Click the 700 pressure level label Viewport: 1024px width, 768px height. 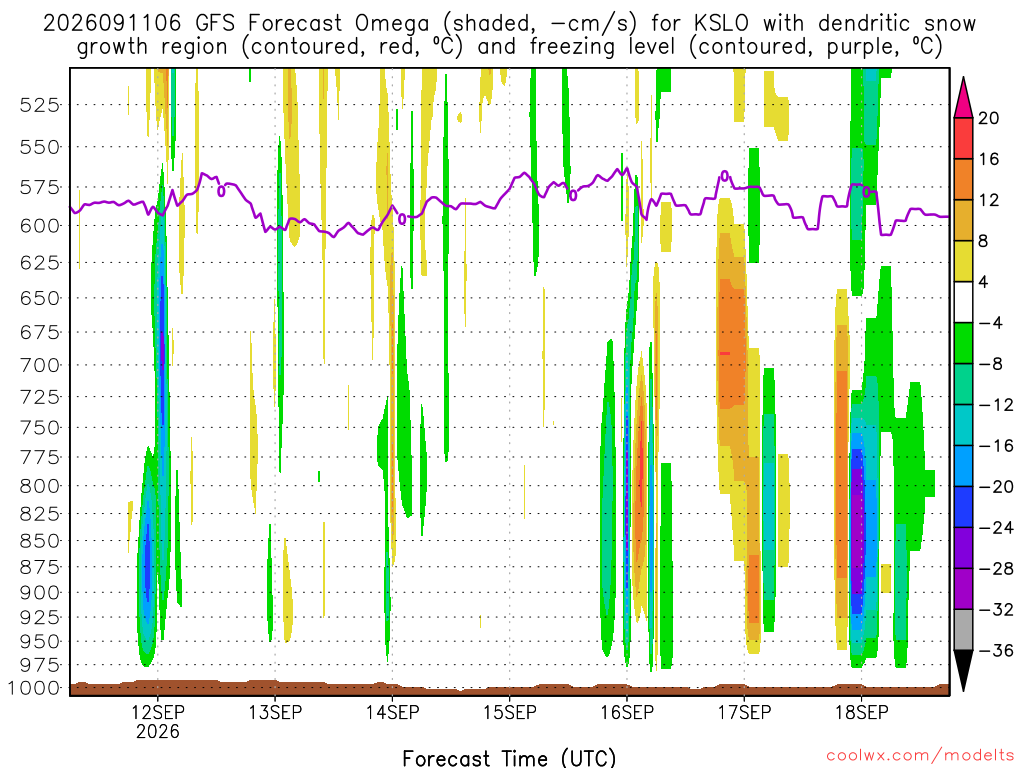(40, 365)
